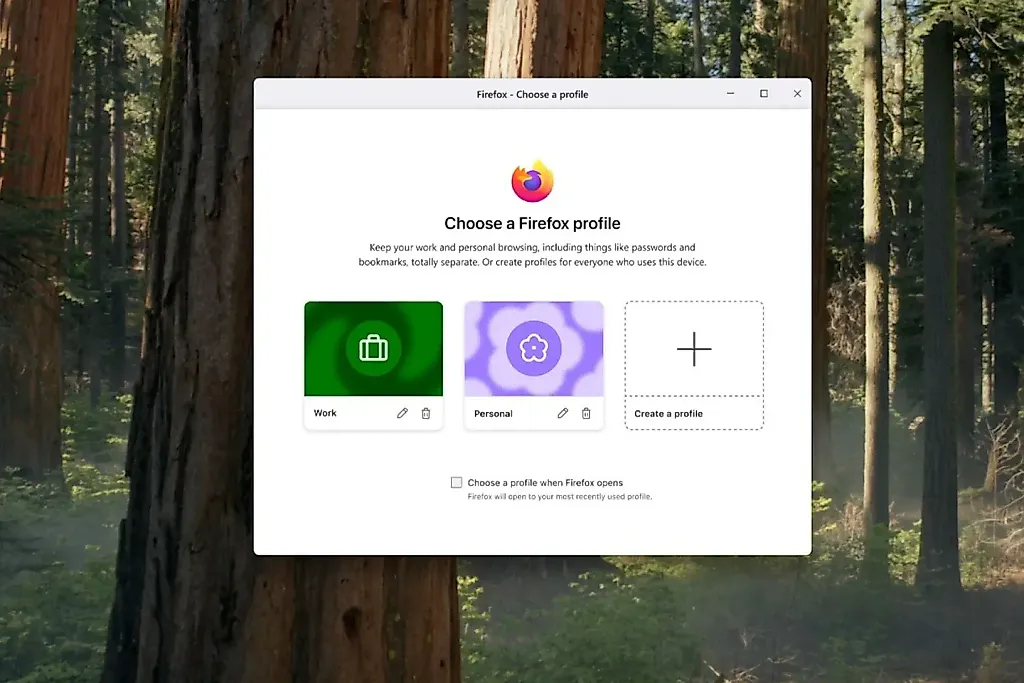Delete the Work profile using trash icon

tap(426, 413)
